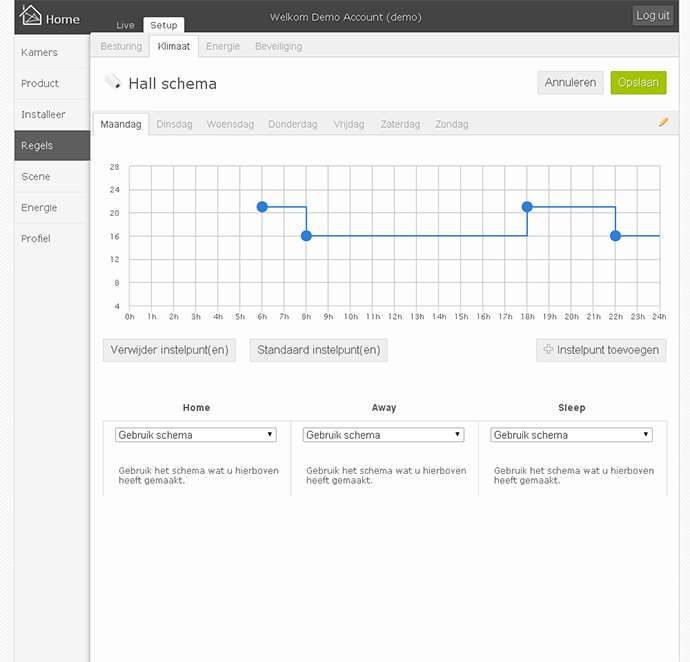Open Kamers in the sidebar
690x662 pixels.
click(x=40, y=52)
